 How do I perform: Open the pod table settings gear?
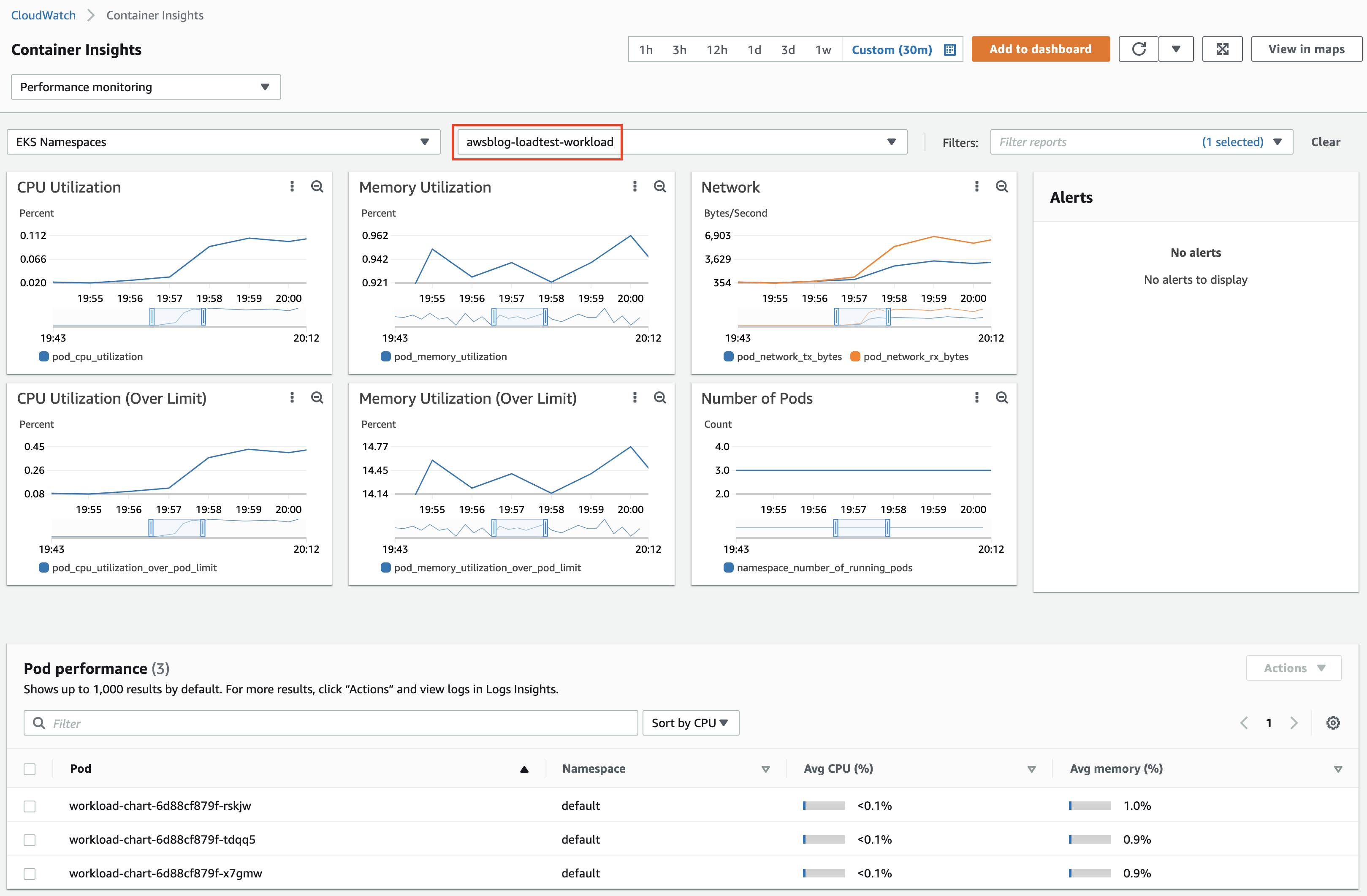(x=1332, y=722)
